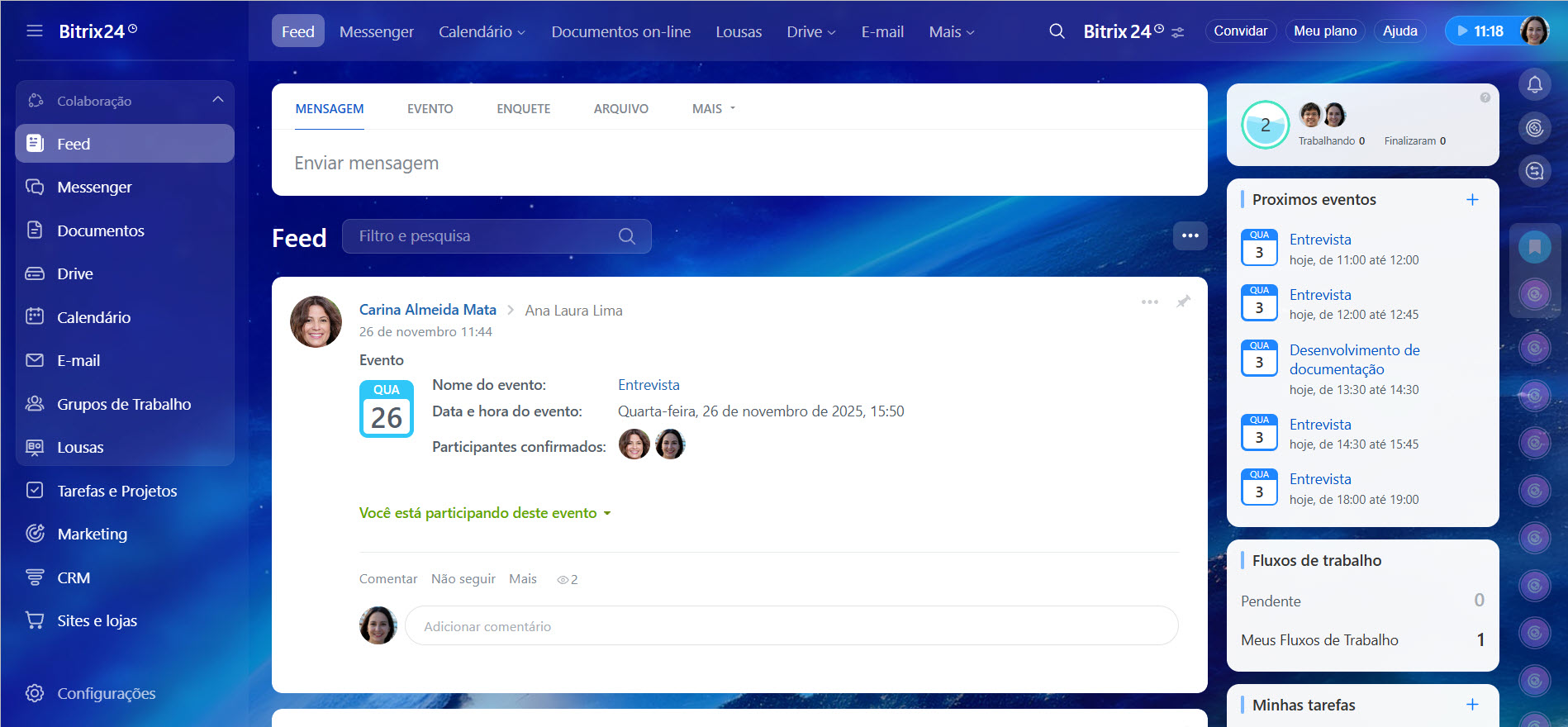Open the notifications bell icon
The image size is (1568, 727).
point(1534,84)
